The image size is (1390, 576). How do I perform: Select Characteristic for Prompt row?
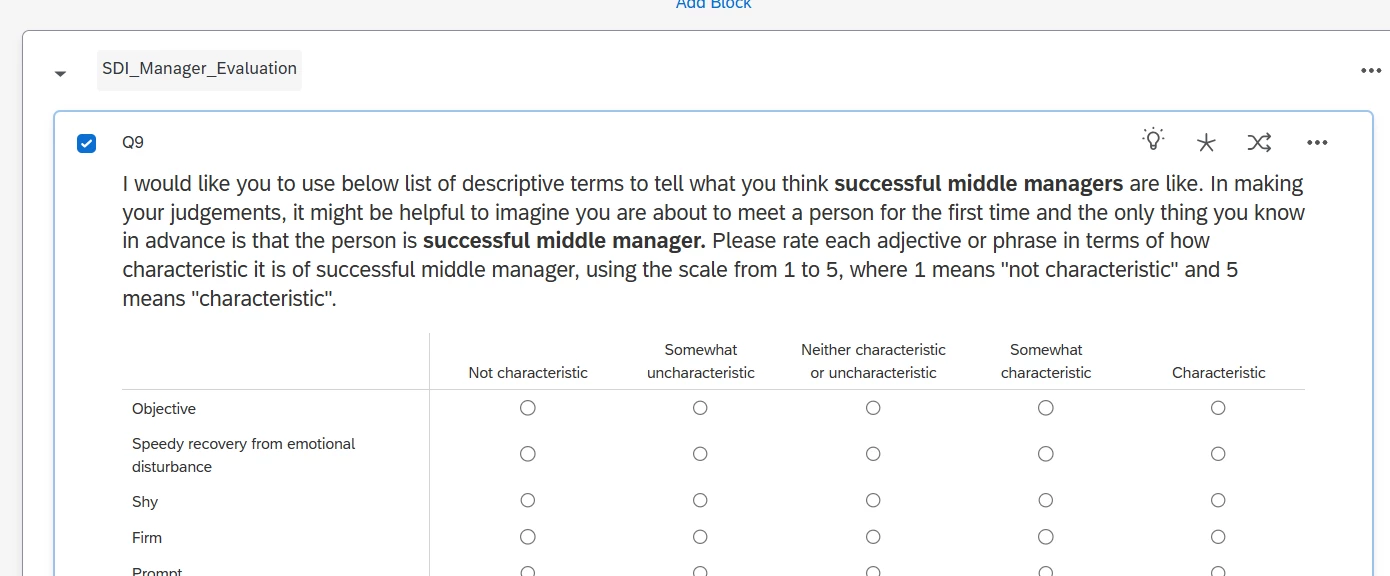click(1218, 571)
